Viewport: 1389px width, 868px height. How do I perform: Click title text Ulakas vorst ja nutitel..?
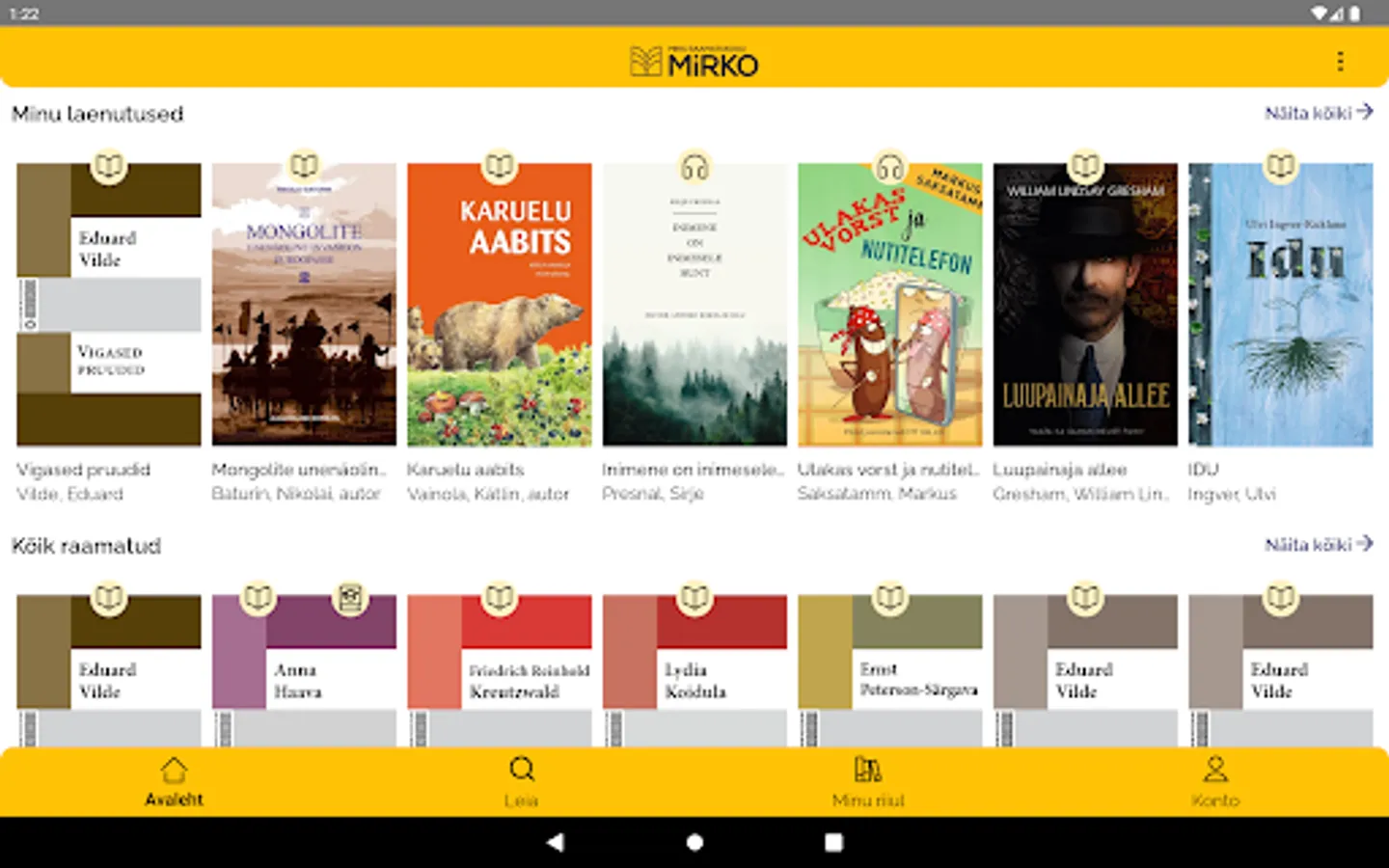(x=888, y=470)
